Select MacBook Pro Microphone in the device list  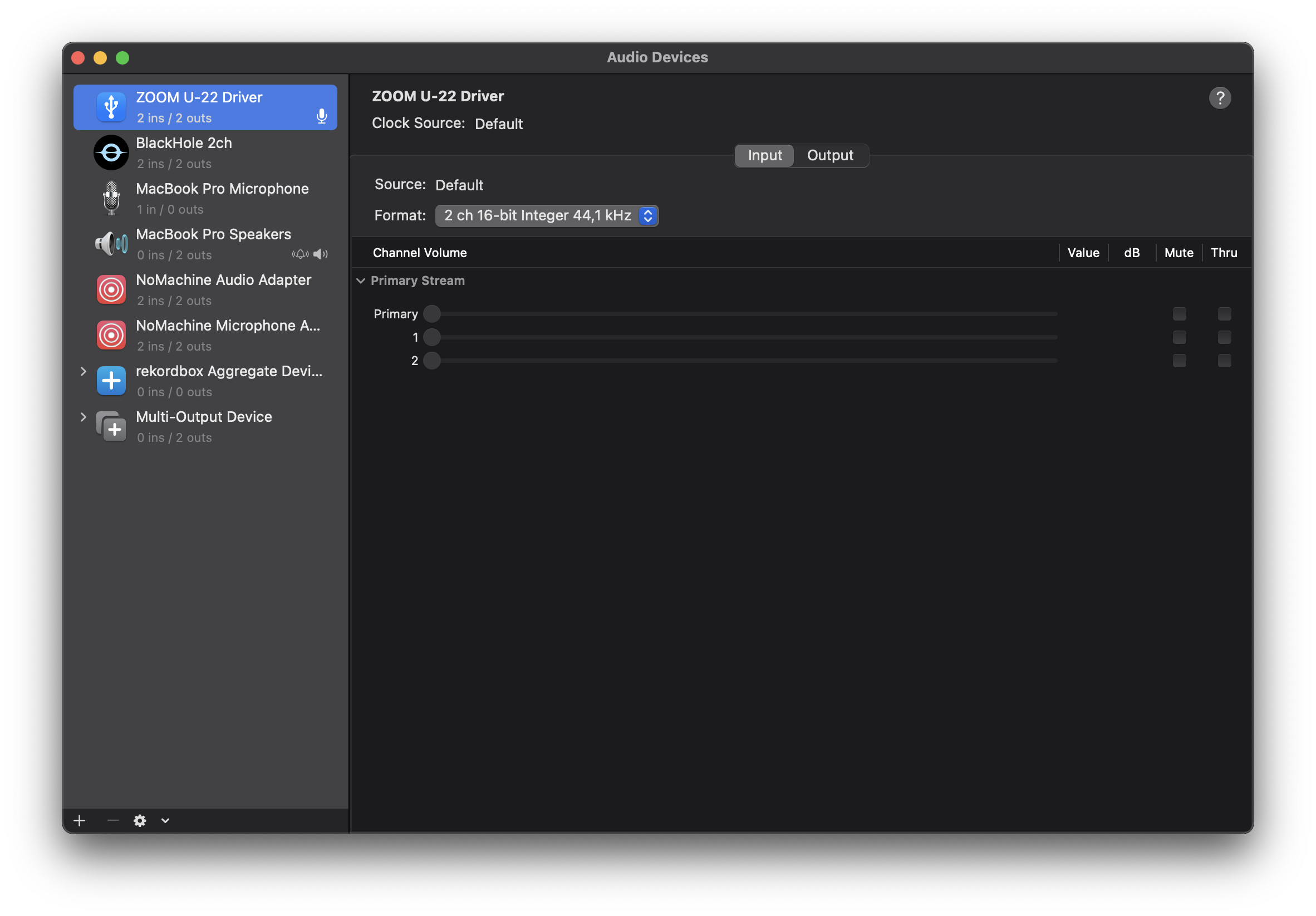pyautogui.click(x=205, y=198)
